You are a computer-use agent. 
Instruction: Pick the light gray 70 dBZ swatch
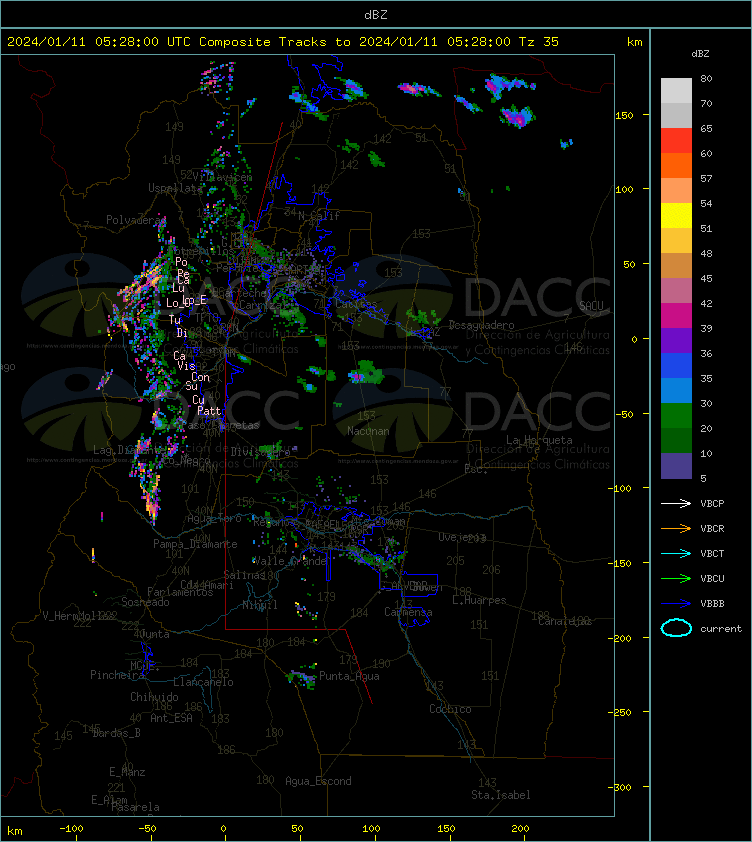676,91
